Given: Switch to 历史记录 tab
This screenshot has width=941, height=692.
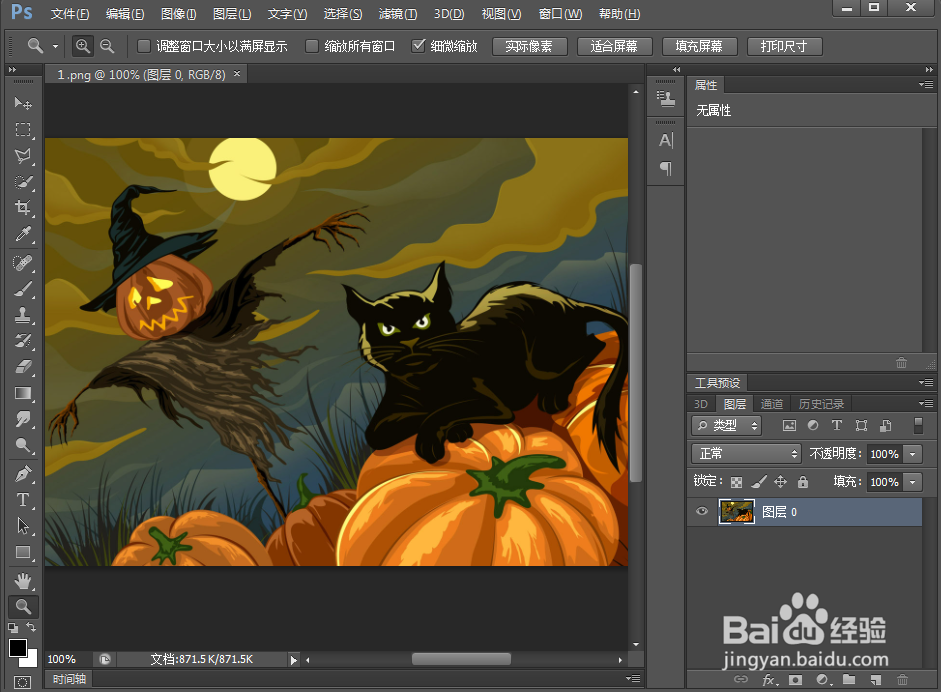Looking at the screenshot, I should pyautogui.click(x=822, y=404).
